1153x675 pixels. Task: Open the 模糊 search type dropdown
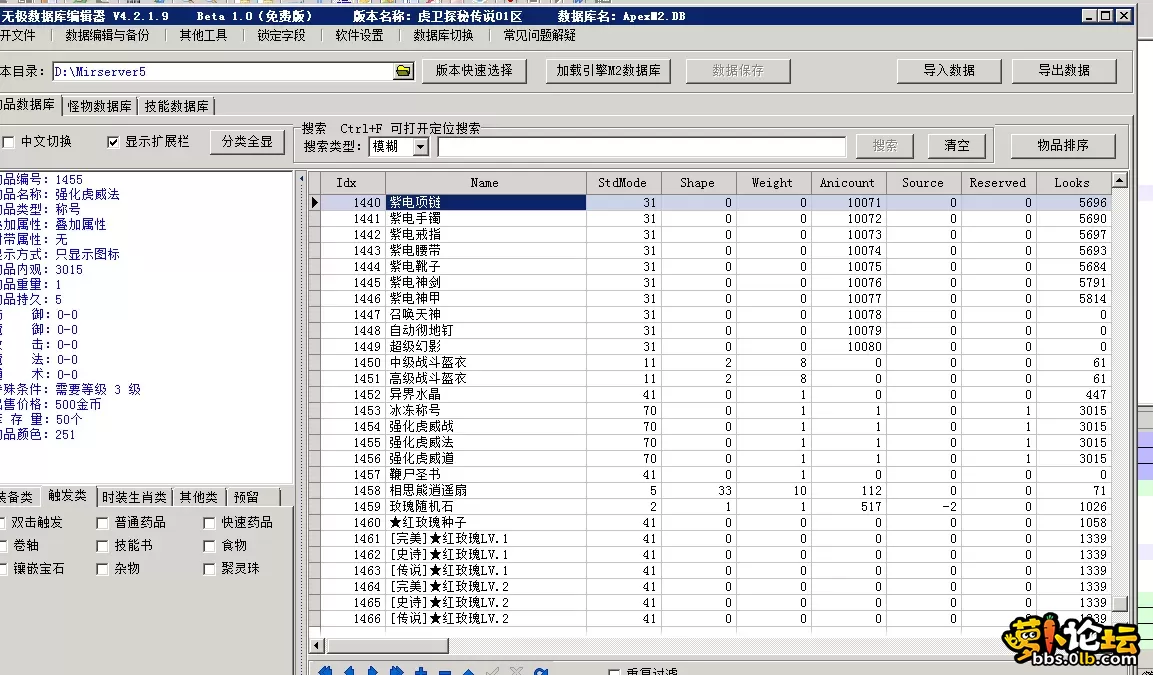click(x=421, y=146)
